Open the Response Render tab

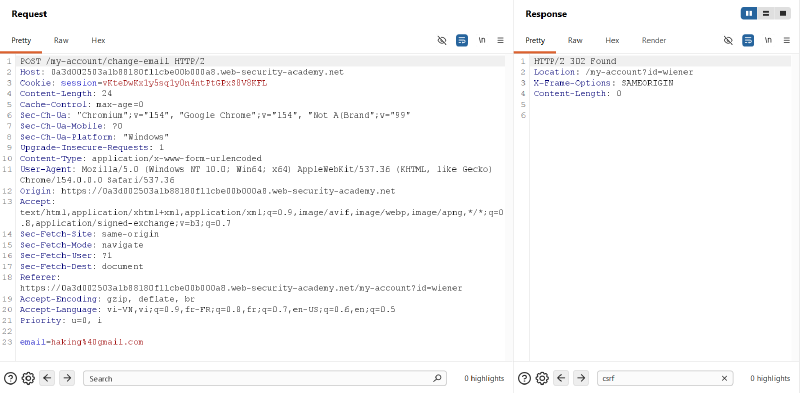point(654,40)
